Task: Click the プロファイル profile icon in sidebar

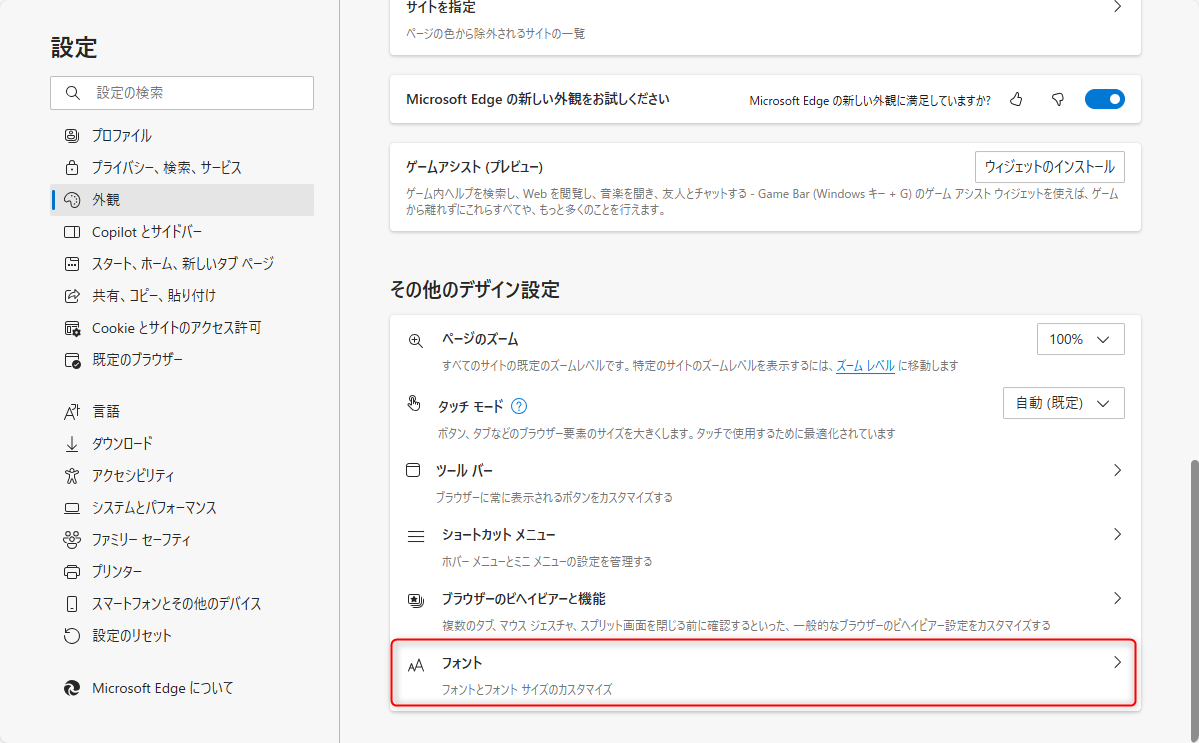Action: pos(72,135)
